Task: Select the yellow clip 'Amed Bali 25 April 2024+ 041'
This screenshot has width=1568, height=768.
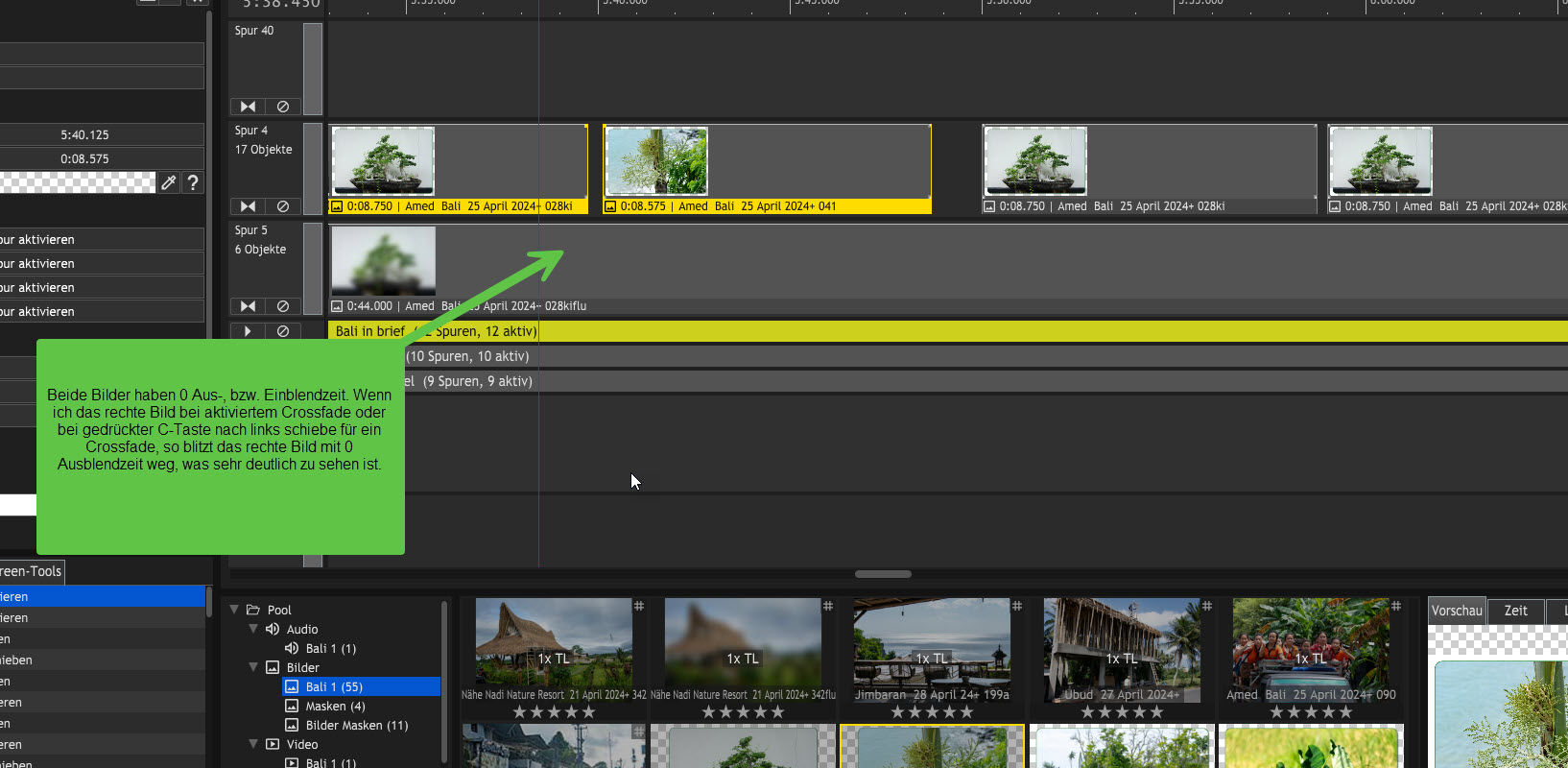Action: (767, 169)
